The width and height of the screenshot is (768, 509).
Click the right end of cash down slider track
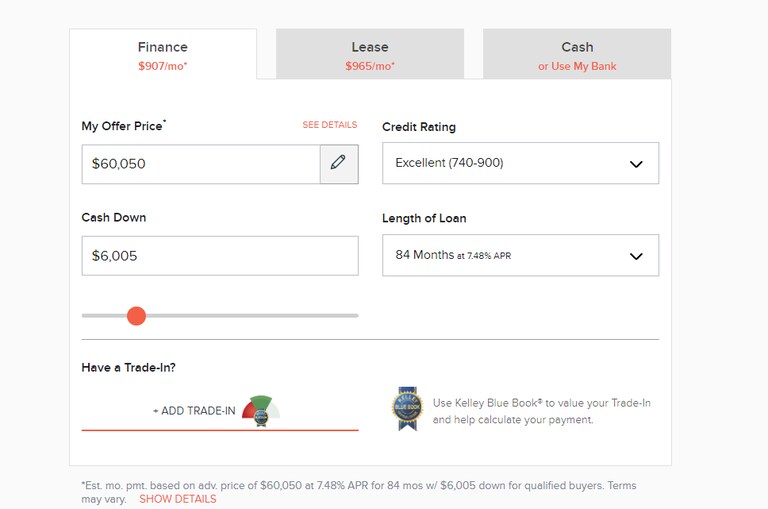click(354, 316)
